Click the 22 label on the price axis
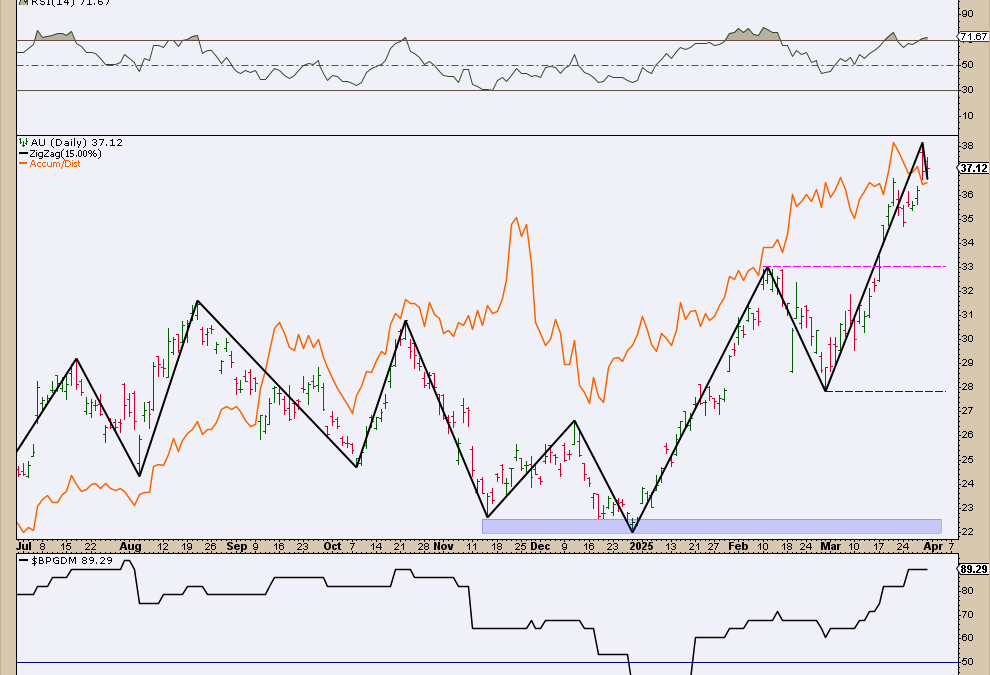This screenshot has height=675, width=990. 967,532
